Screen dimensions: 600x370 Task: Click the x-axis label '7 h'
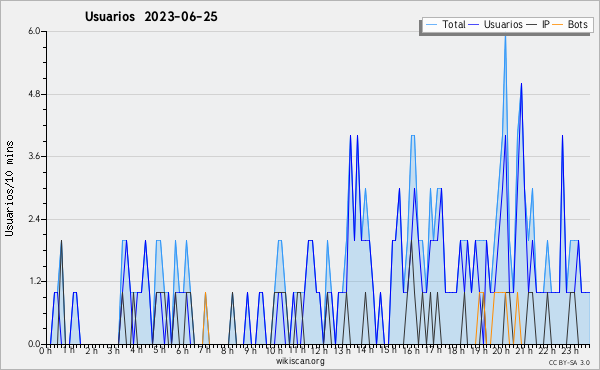click(204, 350)
